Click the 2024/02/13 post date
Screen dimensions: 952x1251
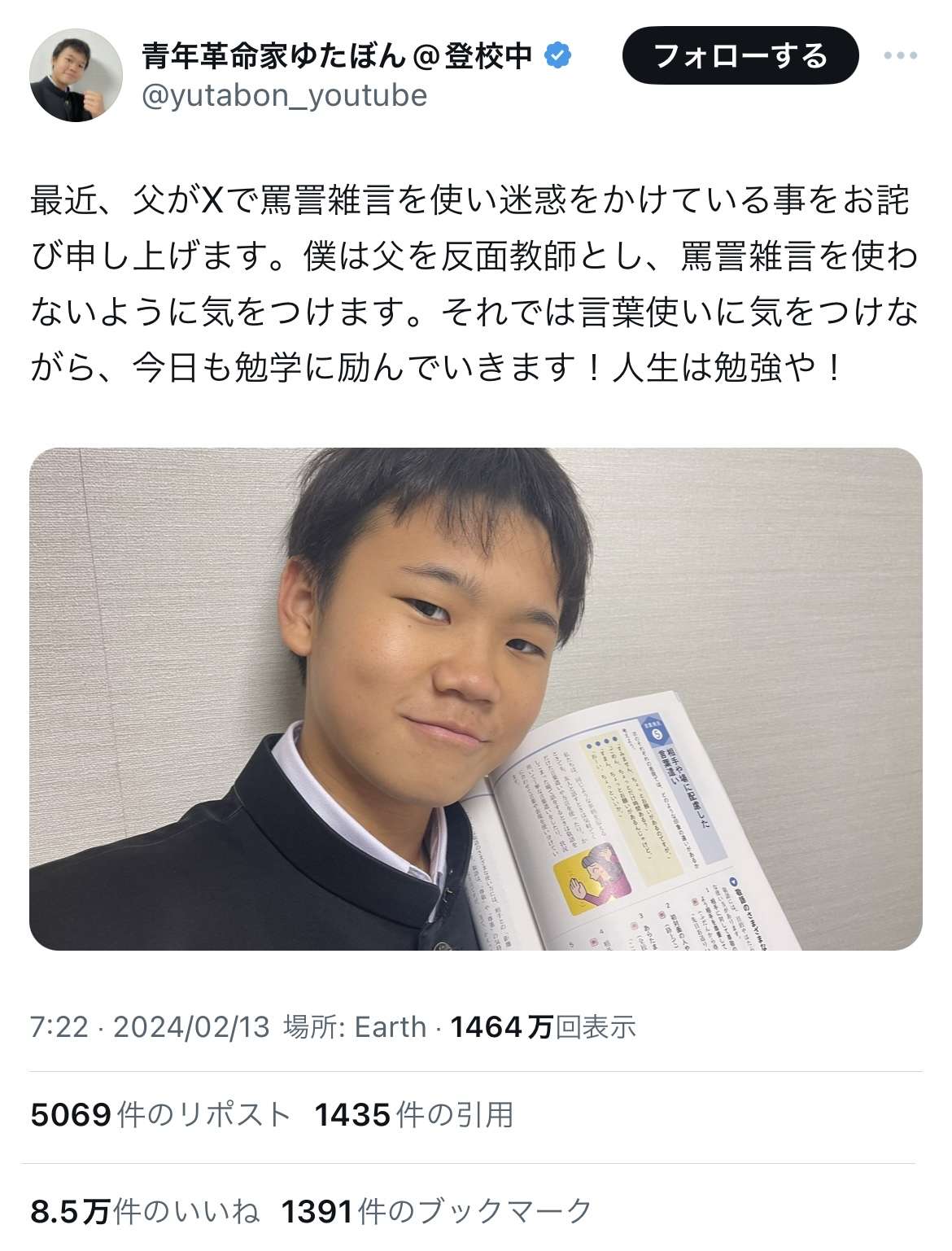tap(191, 1027)
